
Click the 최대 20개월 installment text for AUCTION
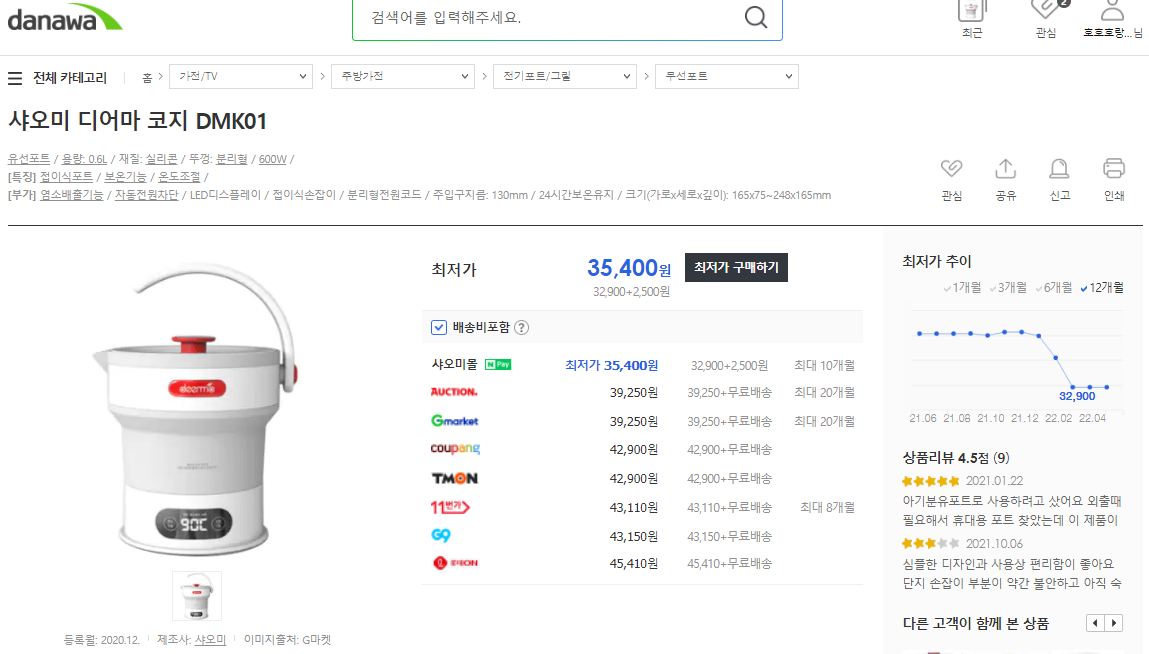pyautogui.click(x=824, y=393)
